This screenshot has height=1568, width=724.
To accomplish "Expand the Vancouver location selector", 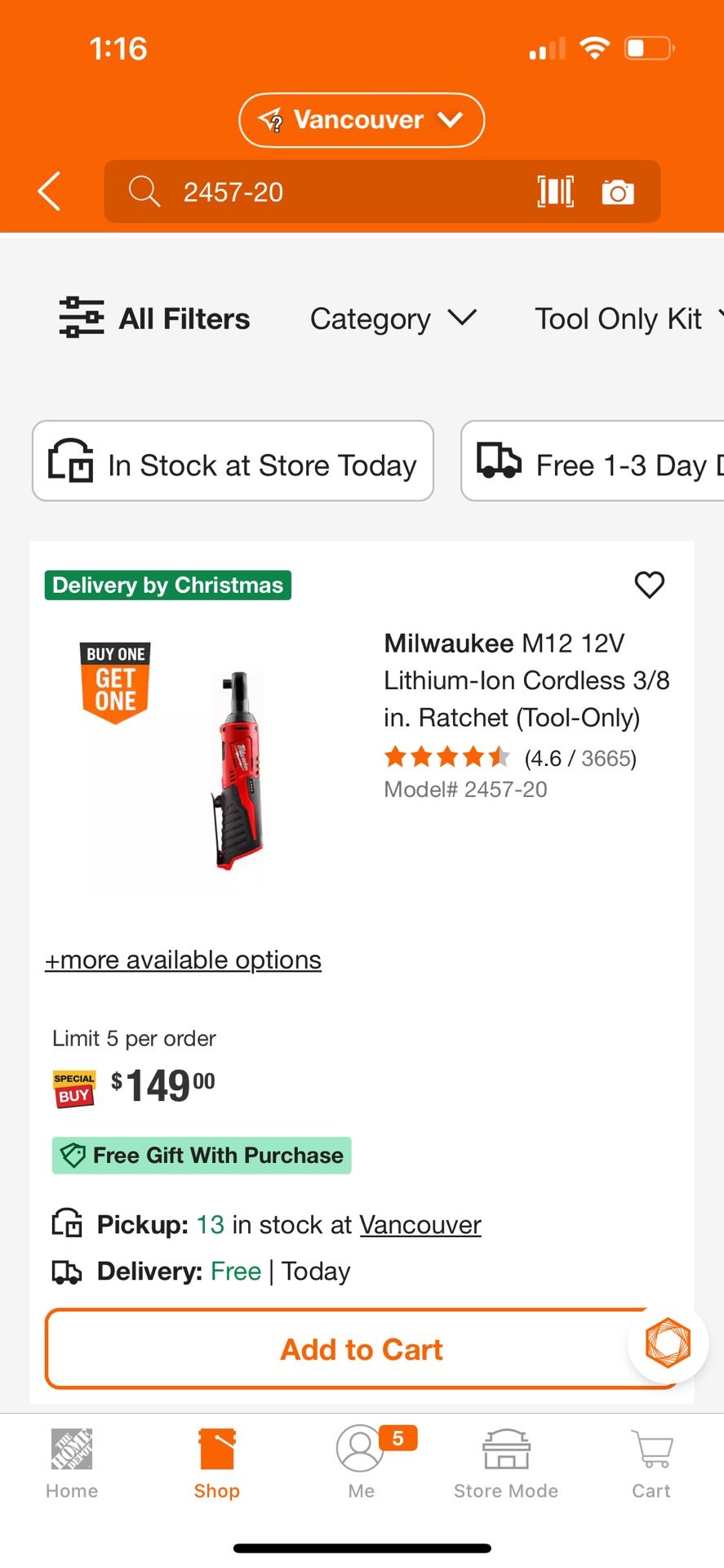I will pyautogui.click(x=361, y=119).
